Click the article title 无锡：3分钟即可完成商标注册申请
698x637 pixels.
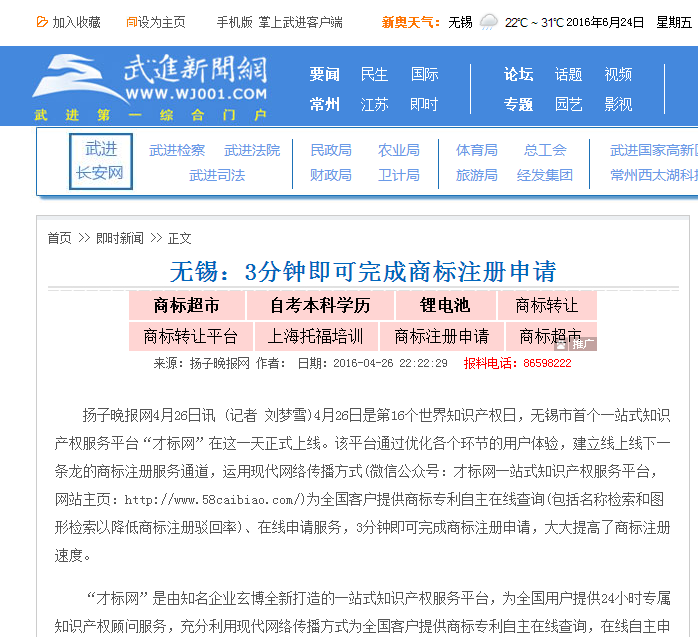(362, 271)
